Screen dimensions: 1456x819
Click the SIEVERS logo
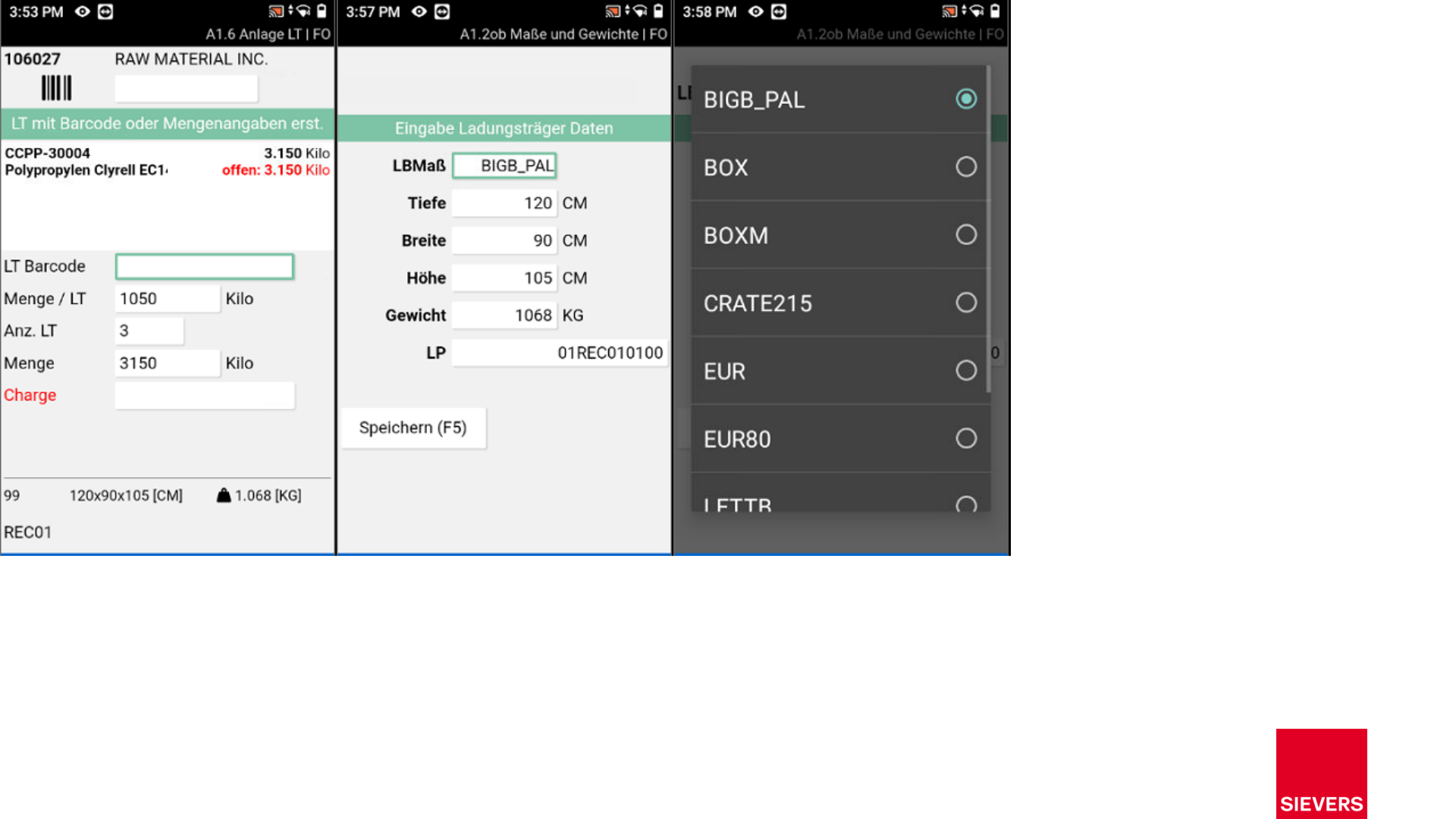click(1321, 773)
